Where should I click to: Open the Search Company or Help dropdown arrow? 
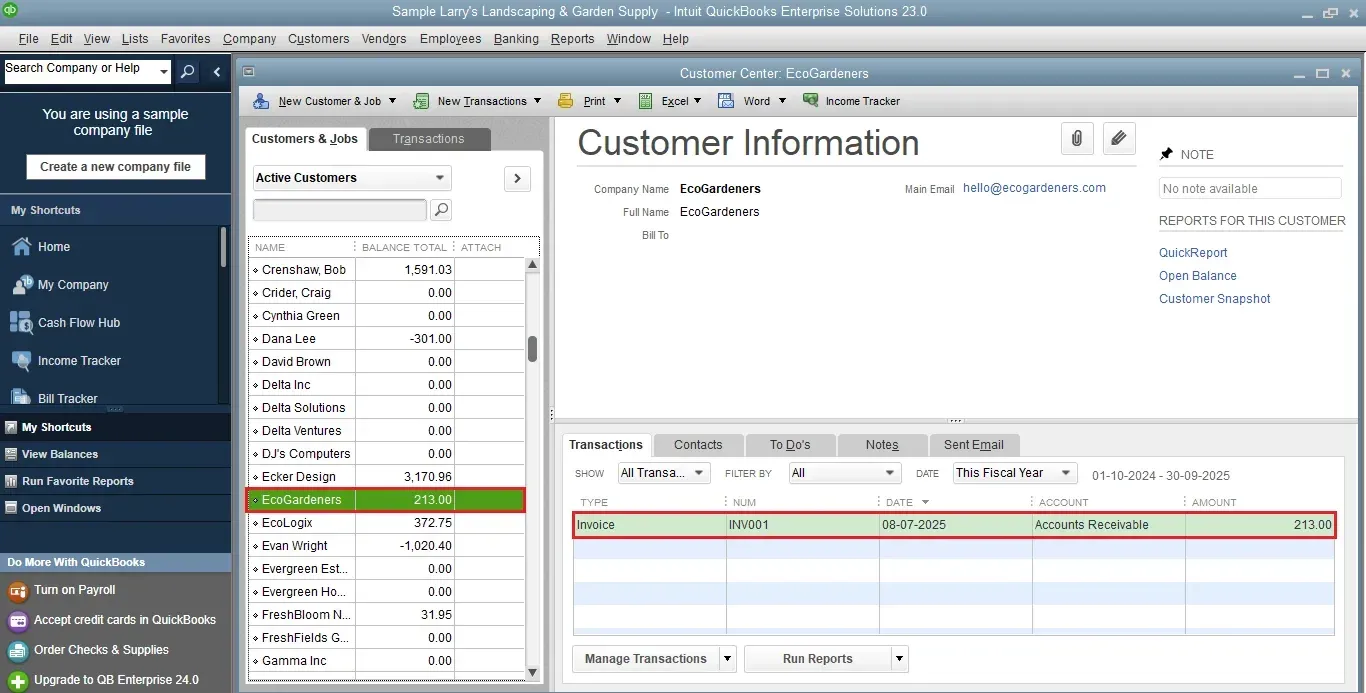coord(164,72)
